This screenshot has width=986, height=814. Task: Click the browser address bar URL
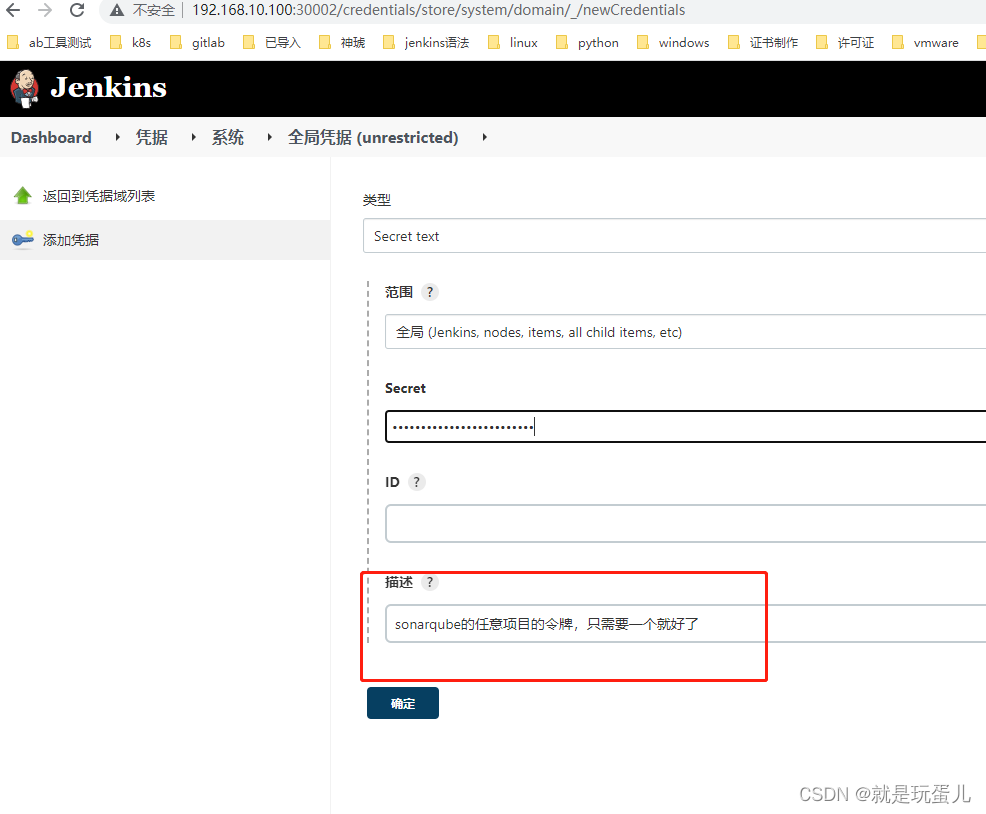point(438,10)
